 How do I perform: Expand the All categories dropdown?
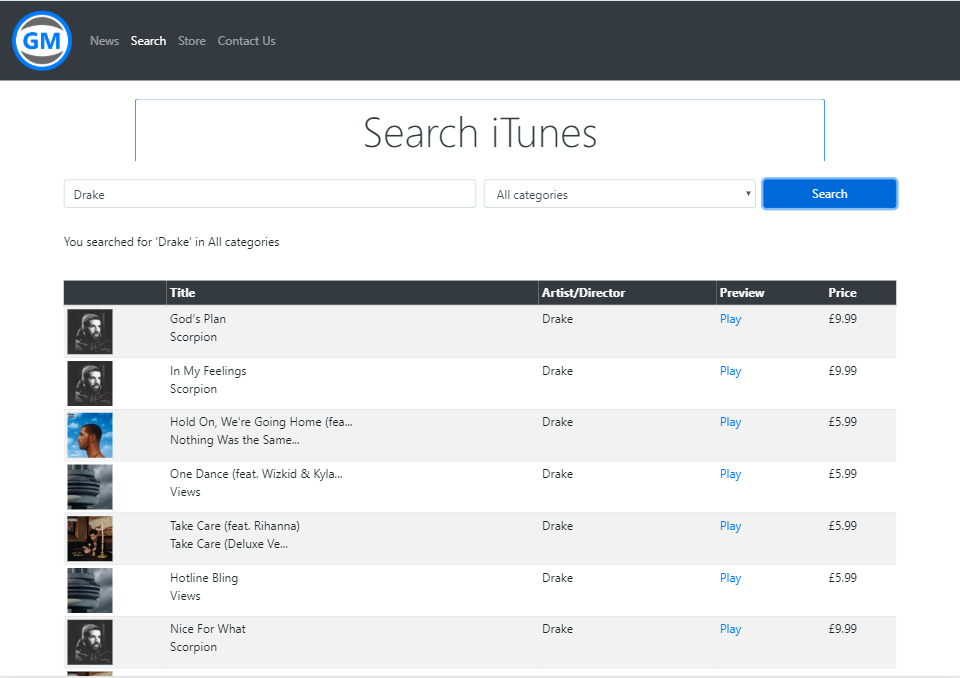[620, 194]
